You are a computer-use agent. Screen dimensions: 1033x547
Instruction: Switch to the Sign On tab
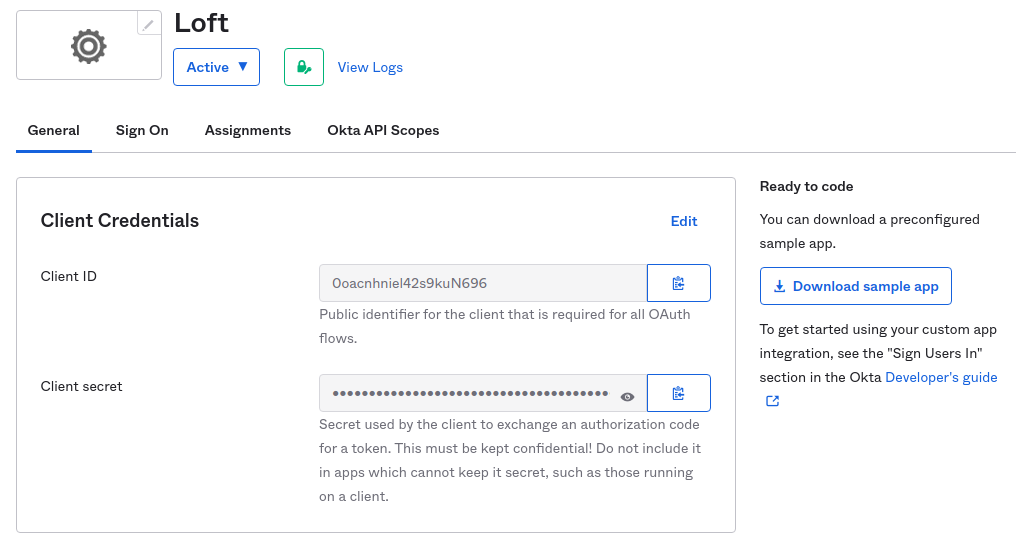pyautogui.click(x=142, y=130)
